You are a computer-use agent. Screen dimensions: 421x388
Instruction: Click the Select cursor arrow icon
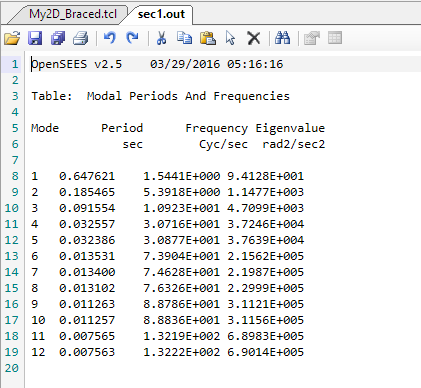coord(230,38)
